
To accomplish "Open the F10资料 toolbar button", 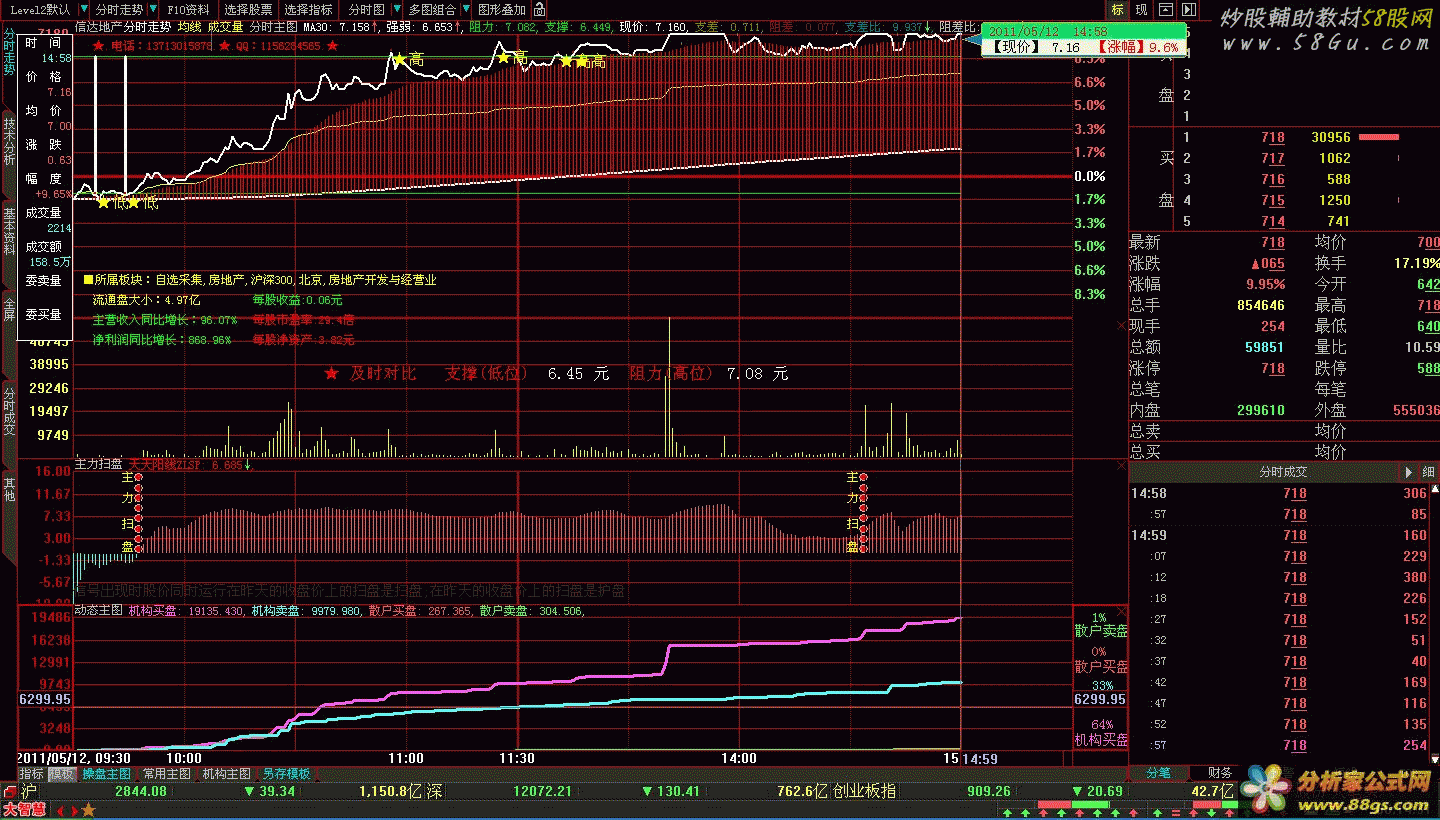I will 188,9.
